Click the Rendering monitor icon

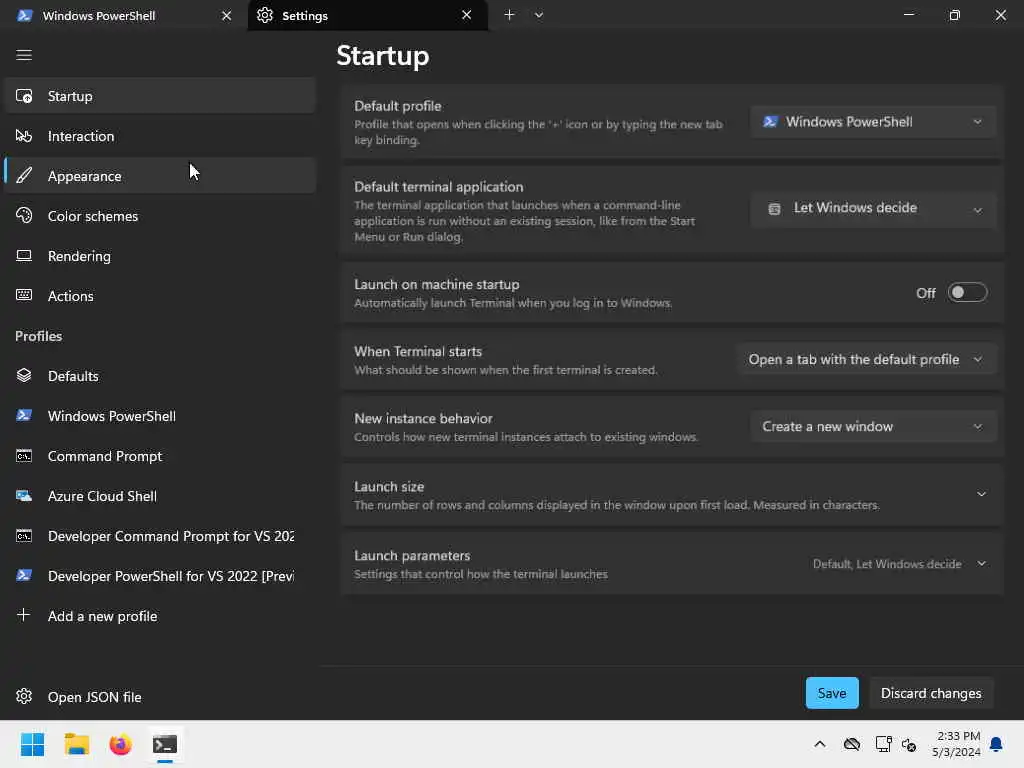click(24, 255)
